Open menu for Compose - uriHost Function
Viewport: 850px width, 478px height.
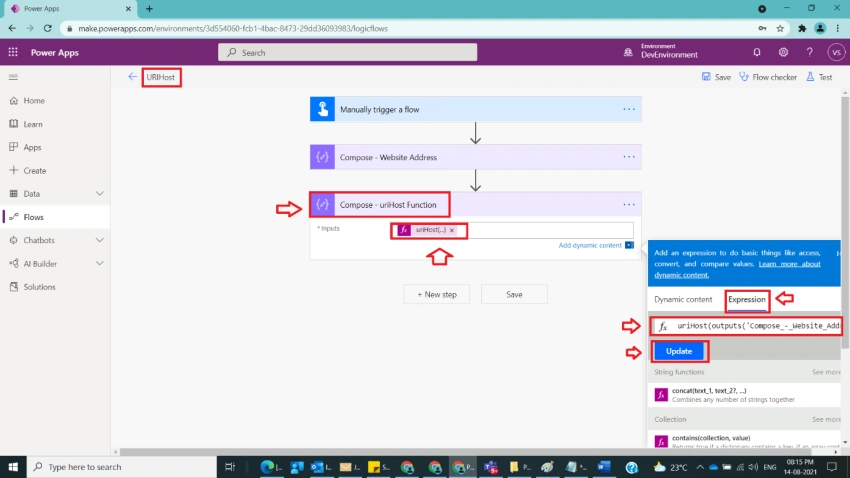629,204
